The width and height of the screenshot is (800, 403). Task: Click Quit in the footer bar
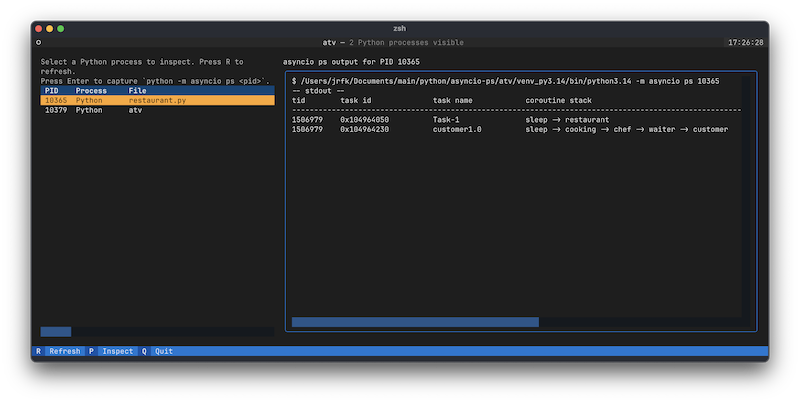point(163,351)
